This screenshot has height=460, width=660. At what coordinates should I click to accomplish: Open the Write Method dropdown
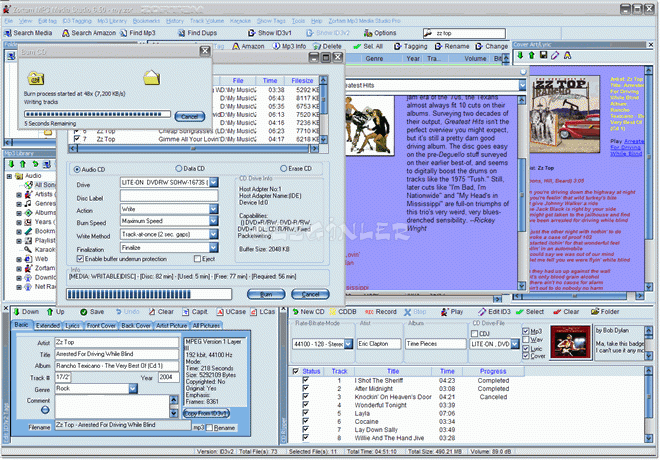coord(214,234)
